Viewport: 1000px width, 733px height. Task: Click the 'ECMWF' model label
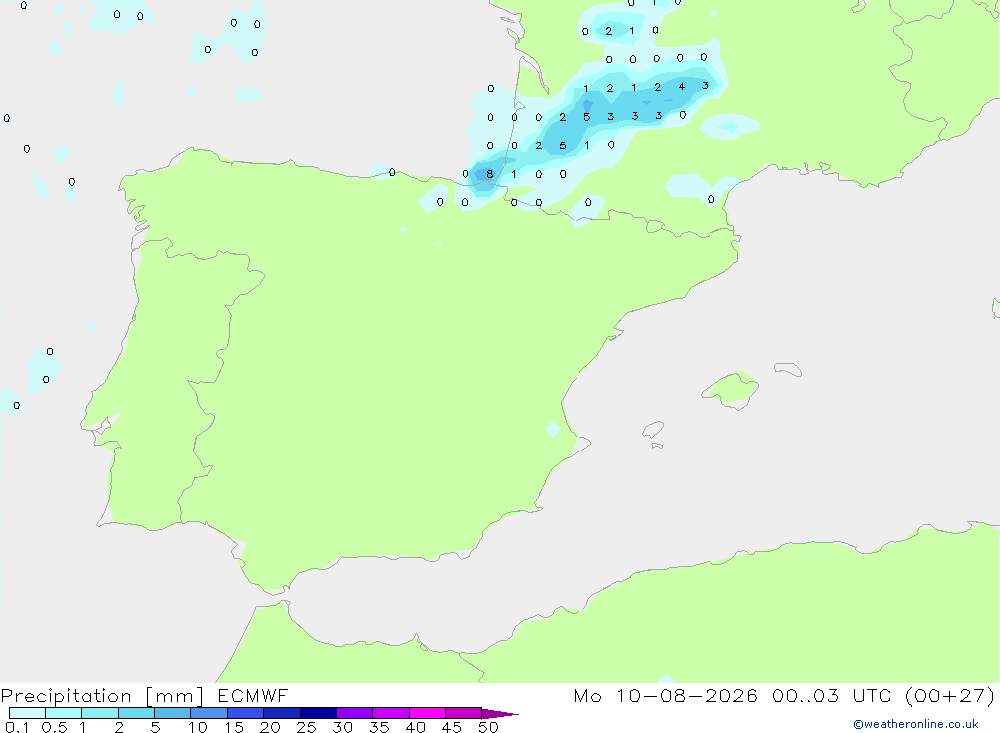[253, 695]
